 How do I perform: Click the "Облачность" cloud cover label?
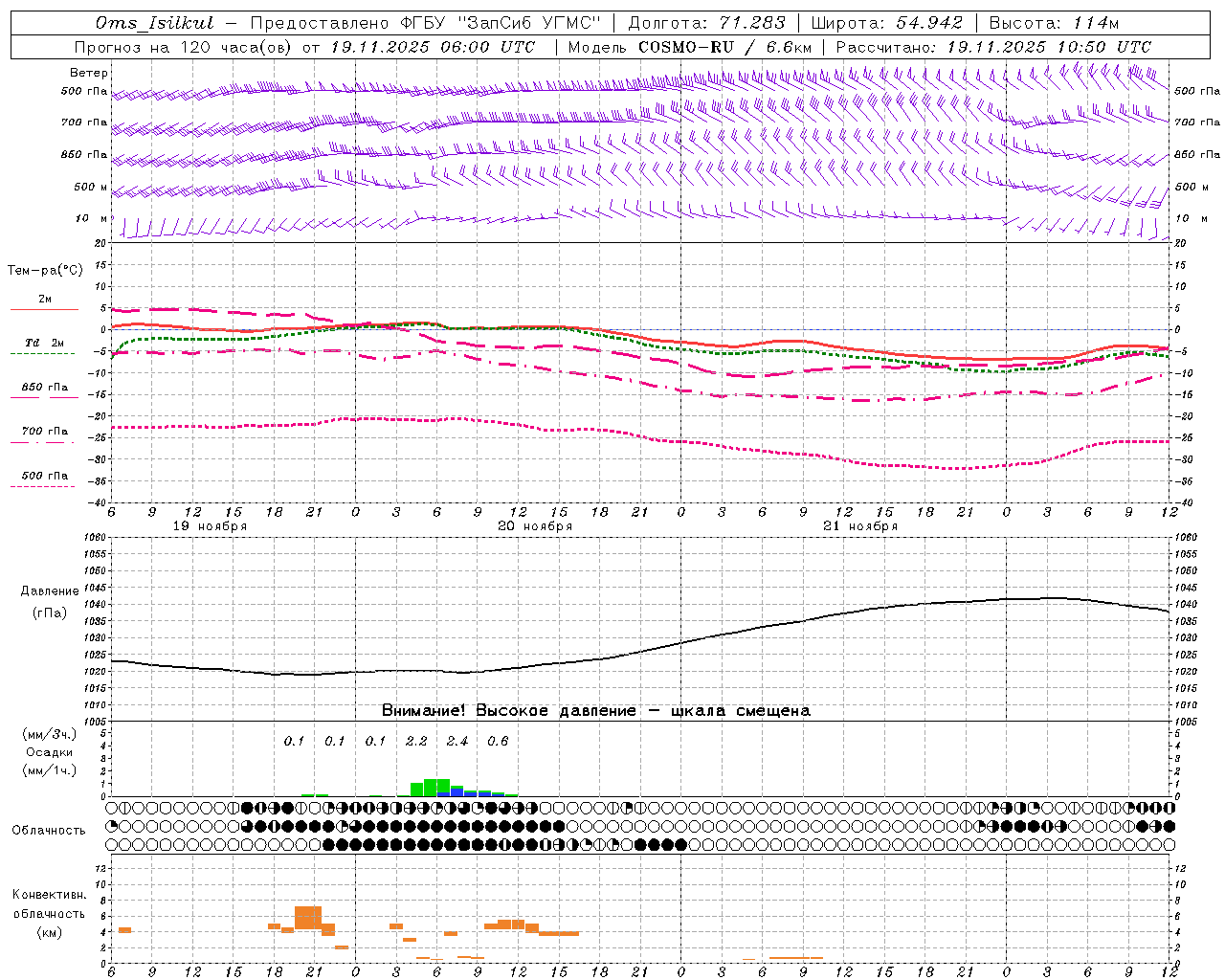click(49, 831)
